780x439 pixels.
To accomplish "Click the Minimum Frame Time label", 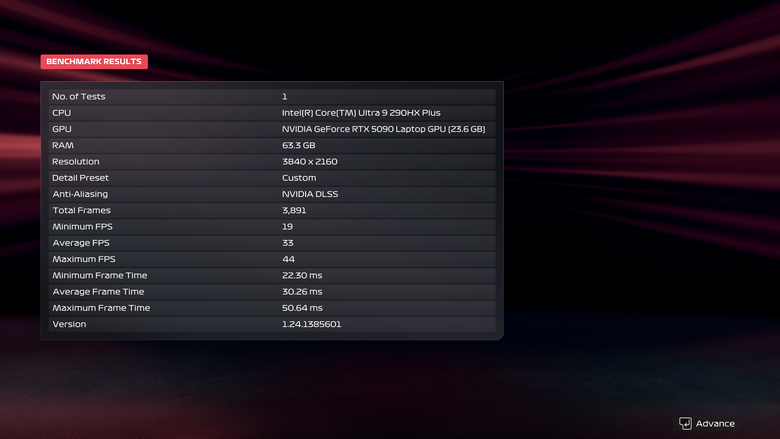I will point(99,275).
